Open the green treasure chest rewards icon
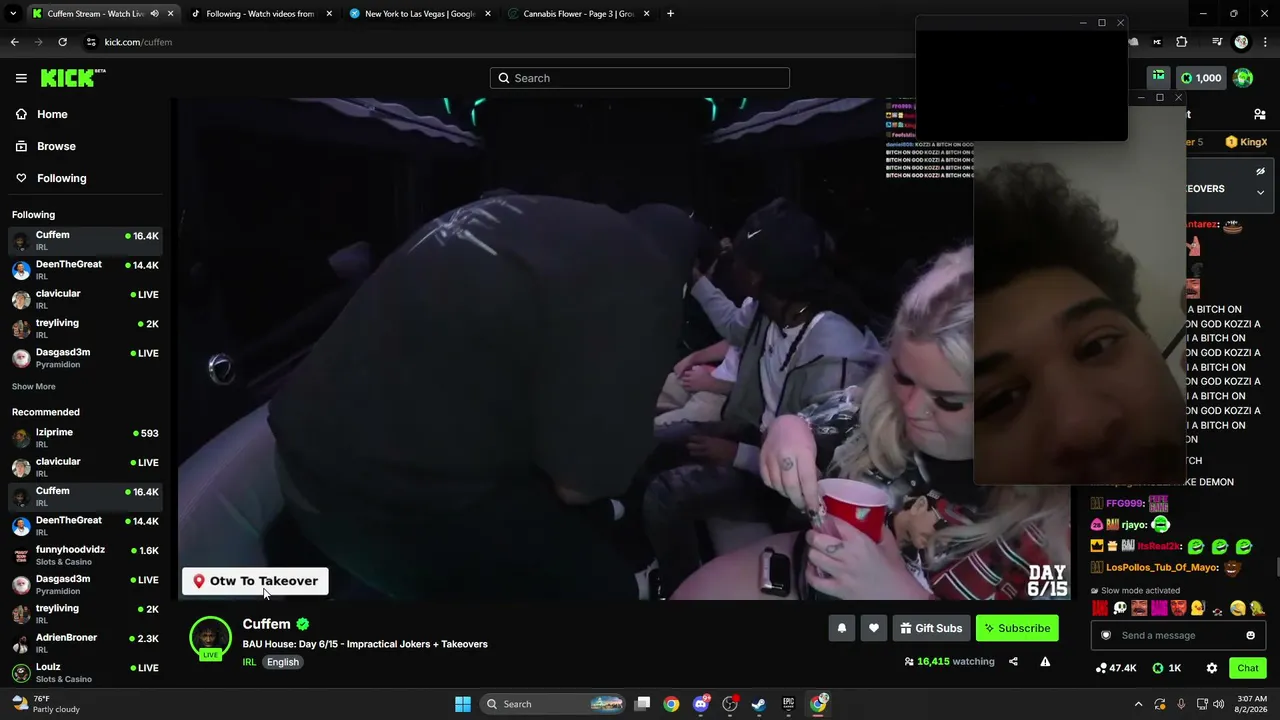 point(1158,76)
